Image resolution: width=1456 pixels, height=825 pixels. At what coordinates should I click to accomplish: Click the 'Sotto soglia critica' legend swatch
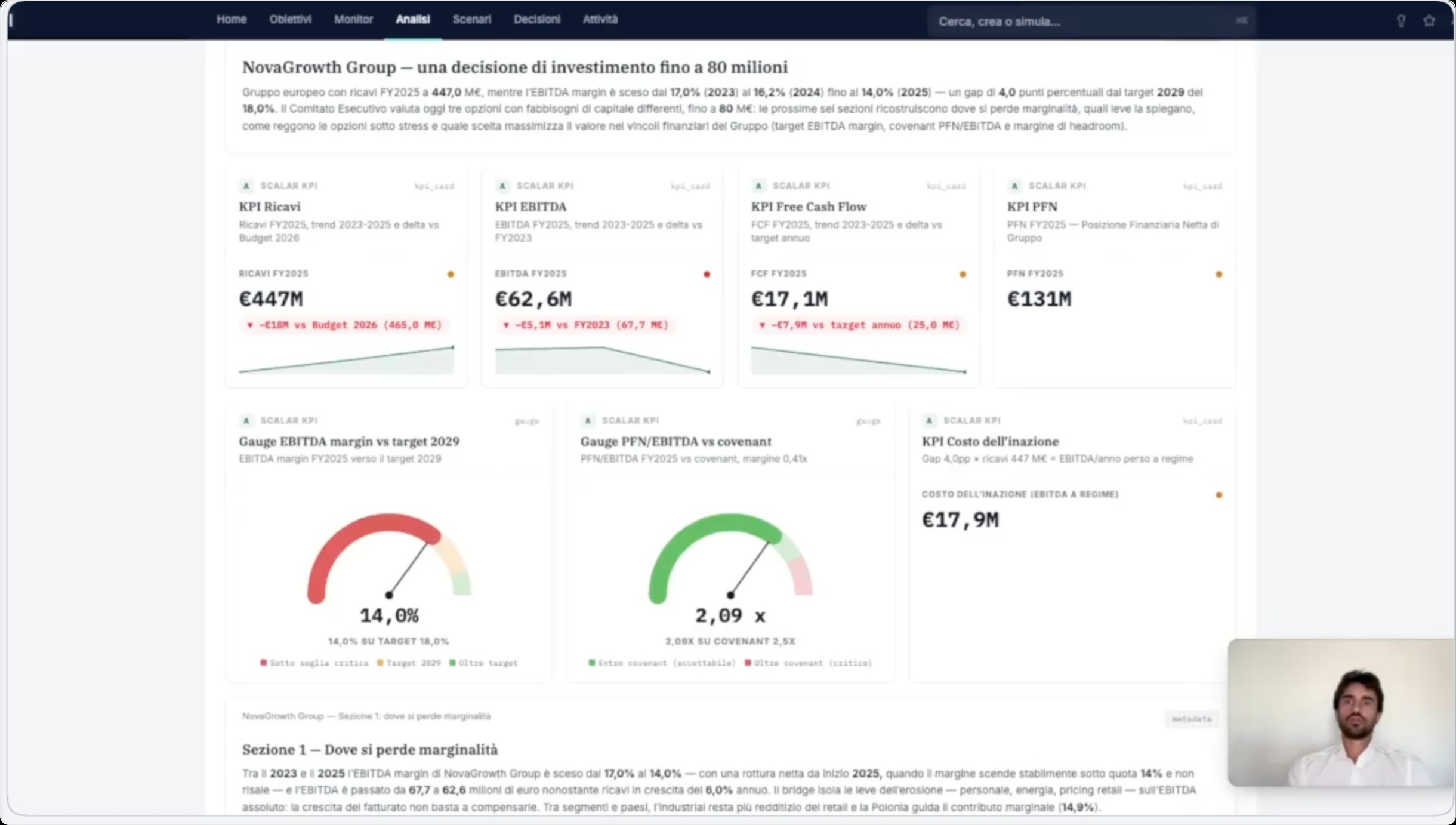[263, 663]
